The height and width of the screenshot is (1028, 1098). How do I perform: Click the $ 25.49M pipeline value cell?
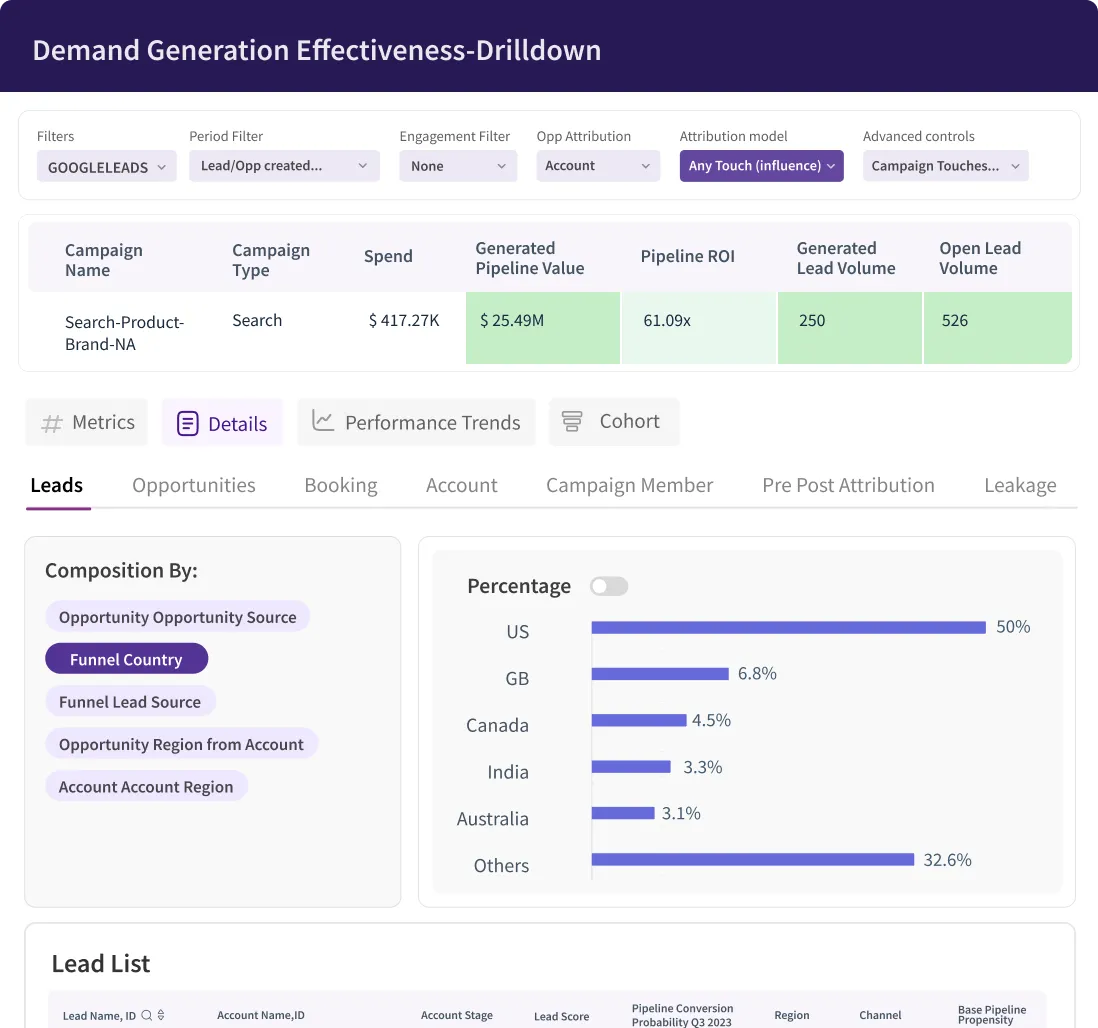click(543, 328)
